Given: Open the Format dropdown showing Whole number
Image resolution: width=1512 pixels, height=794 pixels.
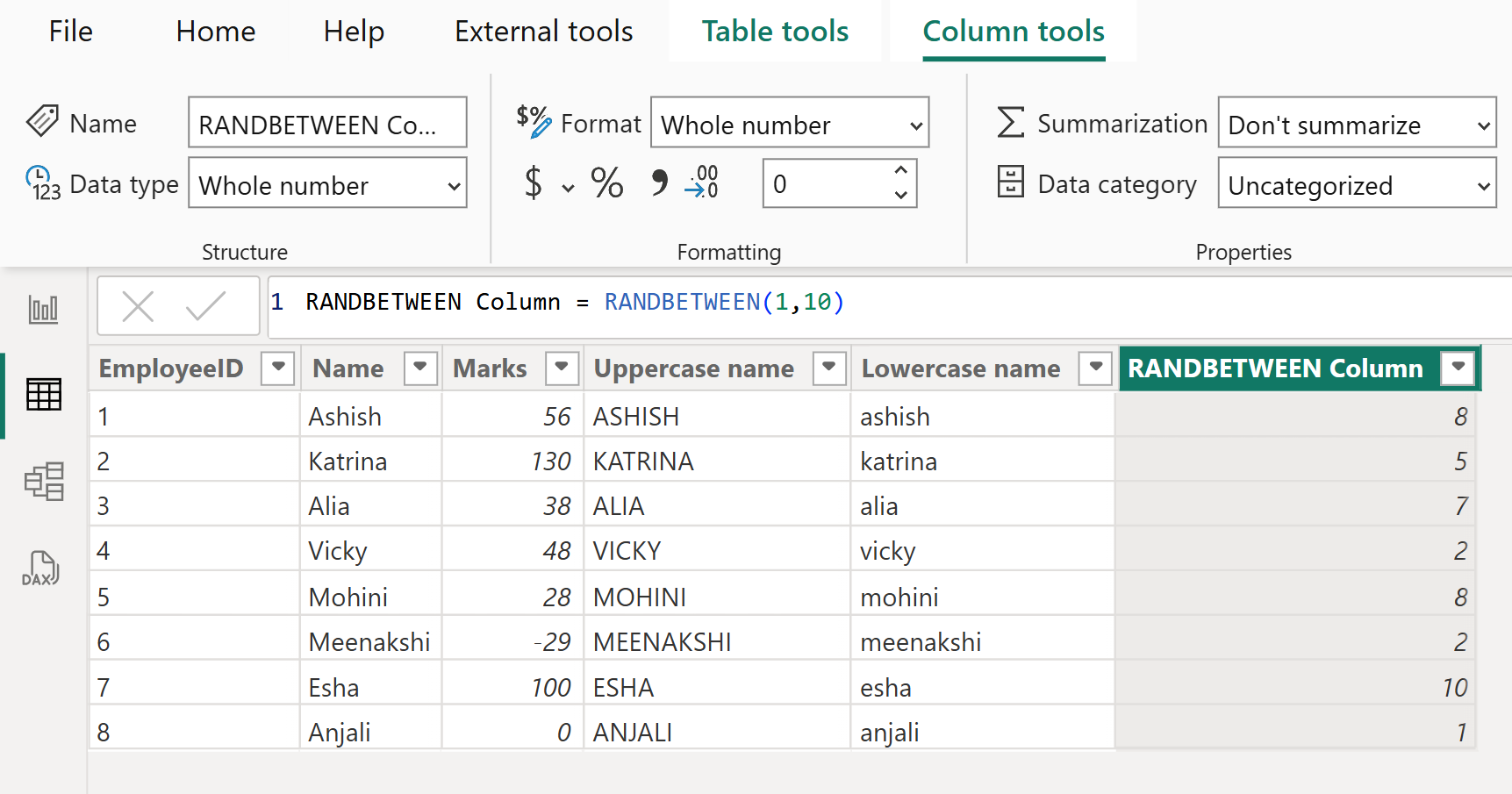Looking at the screenshot, I should [x=789, y=123].
